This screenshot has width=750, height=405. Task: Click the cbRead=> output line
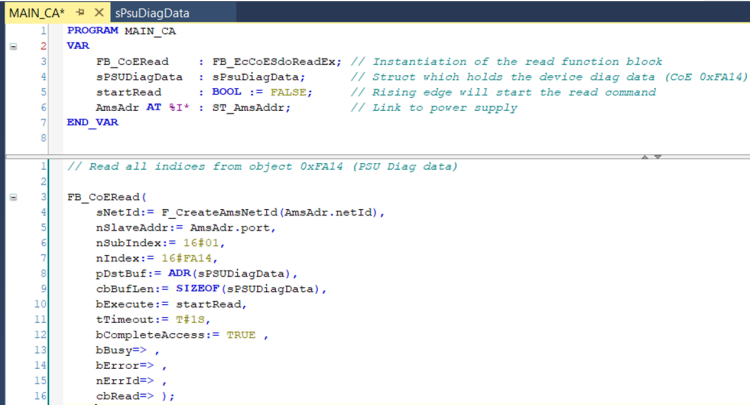click(x=135, y=396)
